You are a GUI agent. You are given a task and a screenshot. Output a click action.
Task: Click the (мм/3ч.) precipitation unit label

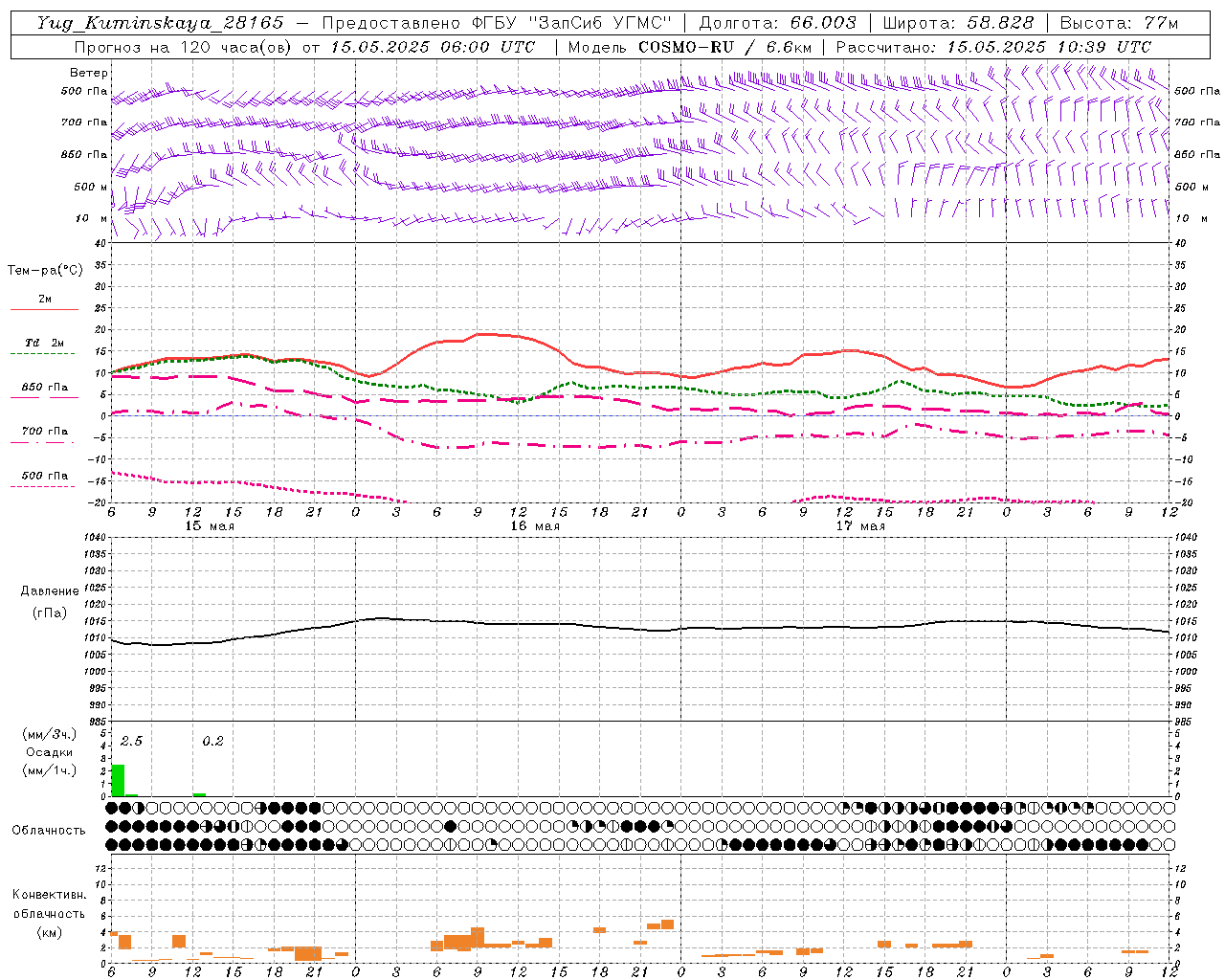(50, 734)
